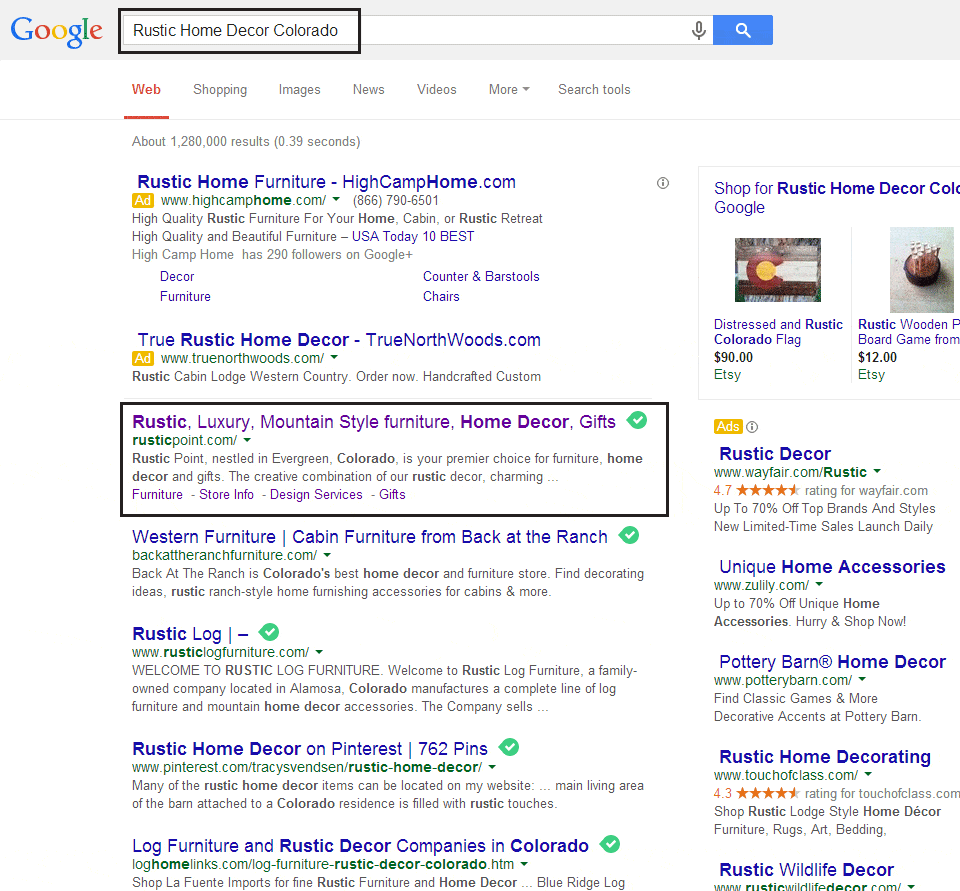960x891 pixels.
Task: Click the $90.00 price text
Action: coord(733,358)
